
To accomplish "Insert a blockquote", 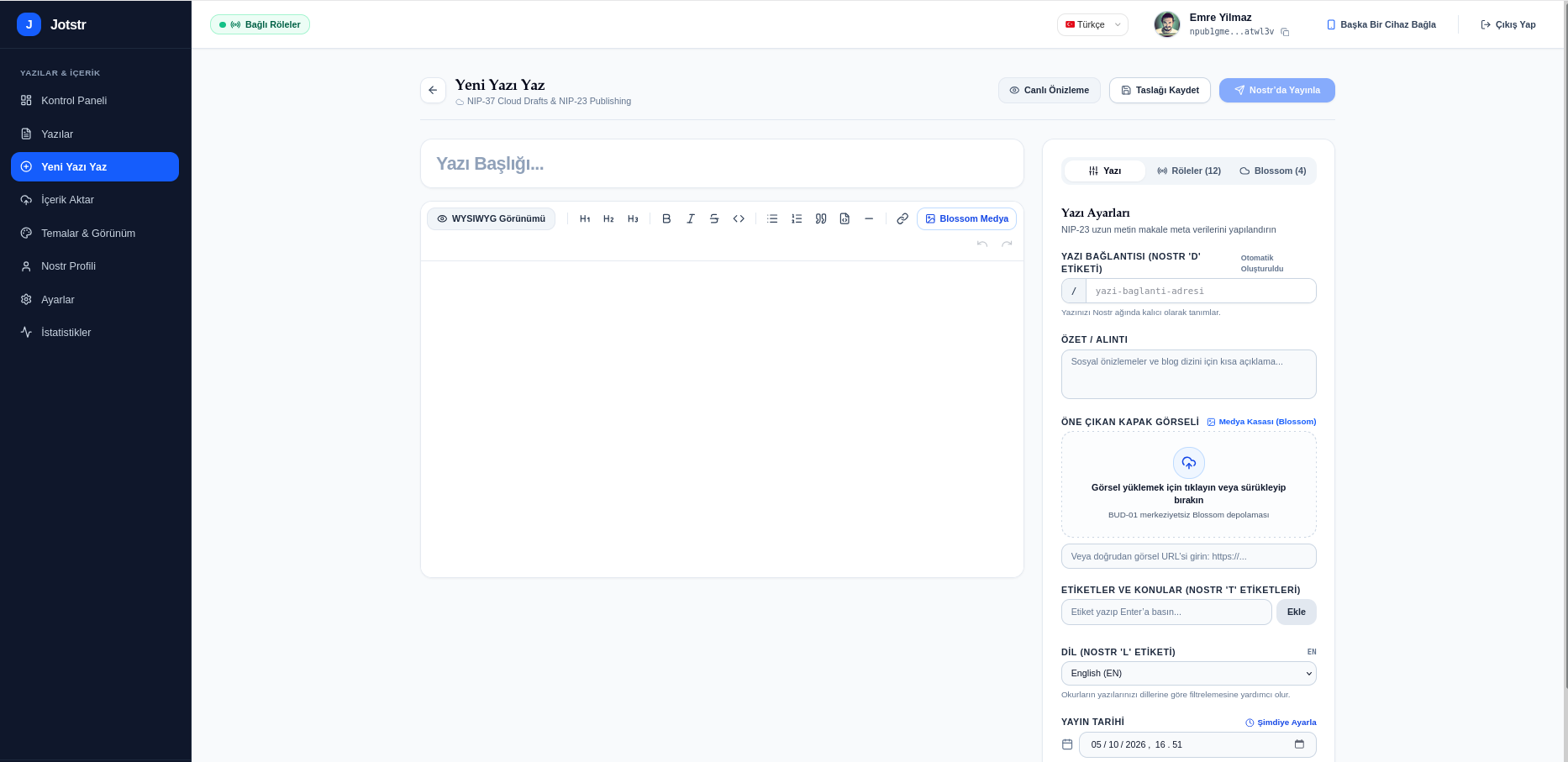I will point(821,218).
